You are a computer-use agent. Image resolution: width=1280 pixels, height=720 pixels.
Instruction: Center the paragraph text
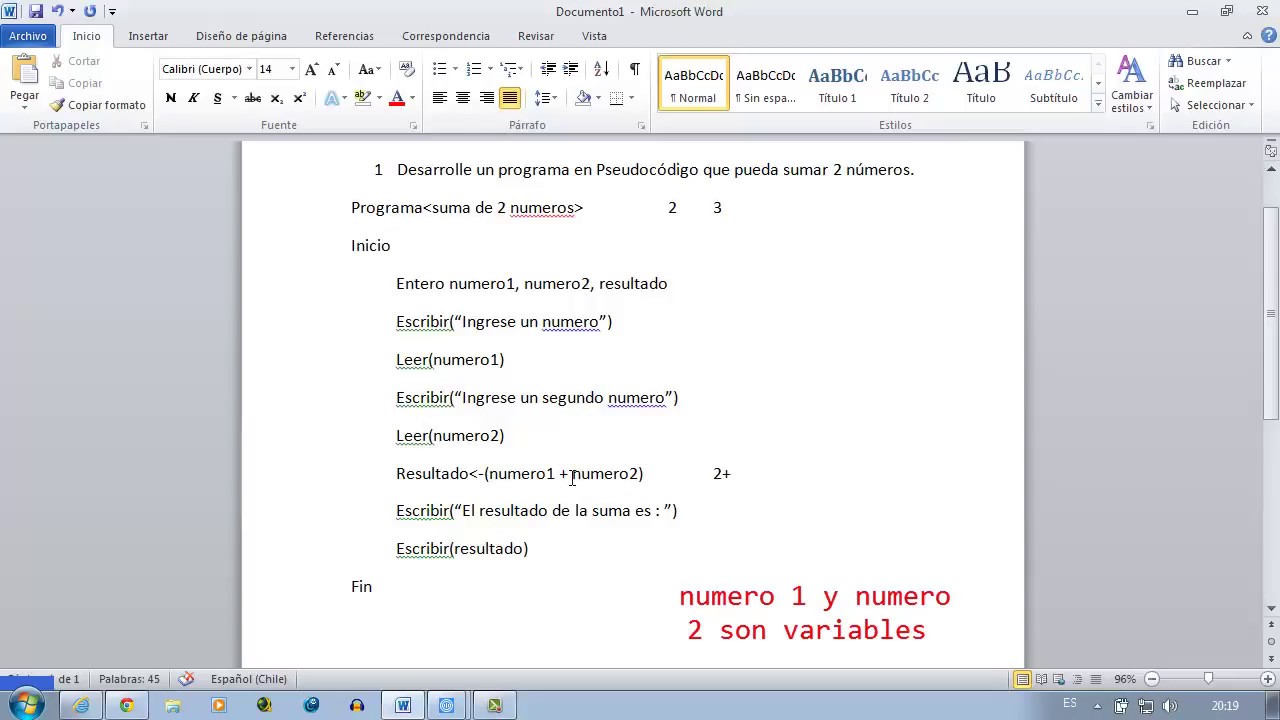(x=462, y=98)
